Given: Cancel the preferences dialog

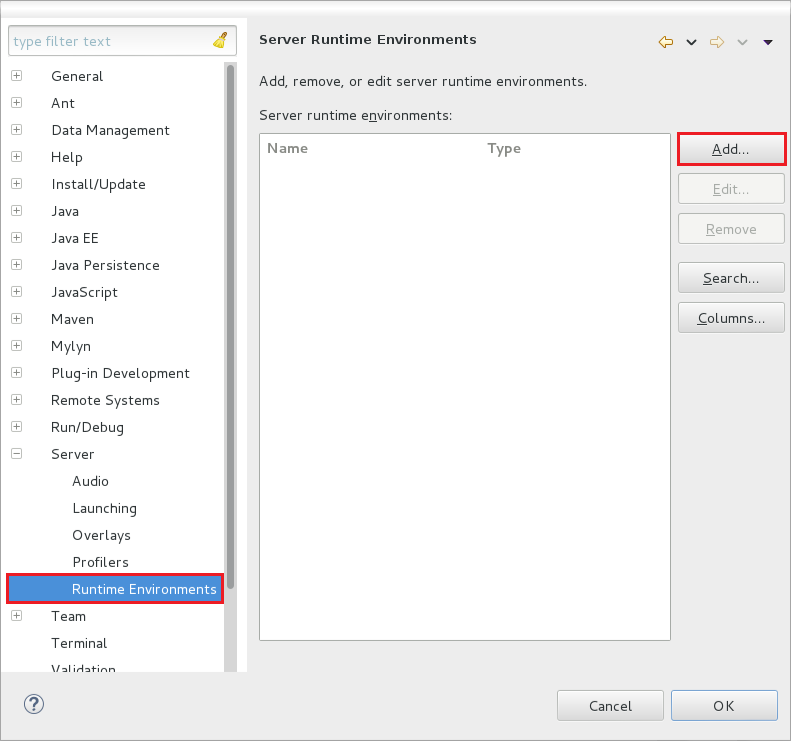Looking at the screenshot, I should pyautogui.click(x=610, y=706).
